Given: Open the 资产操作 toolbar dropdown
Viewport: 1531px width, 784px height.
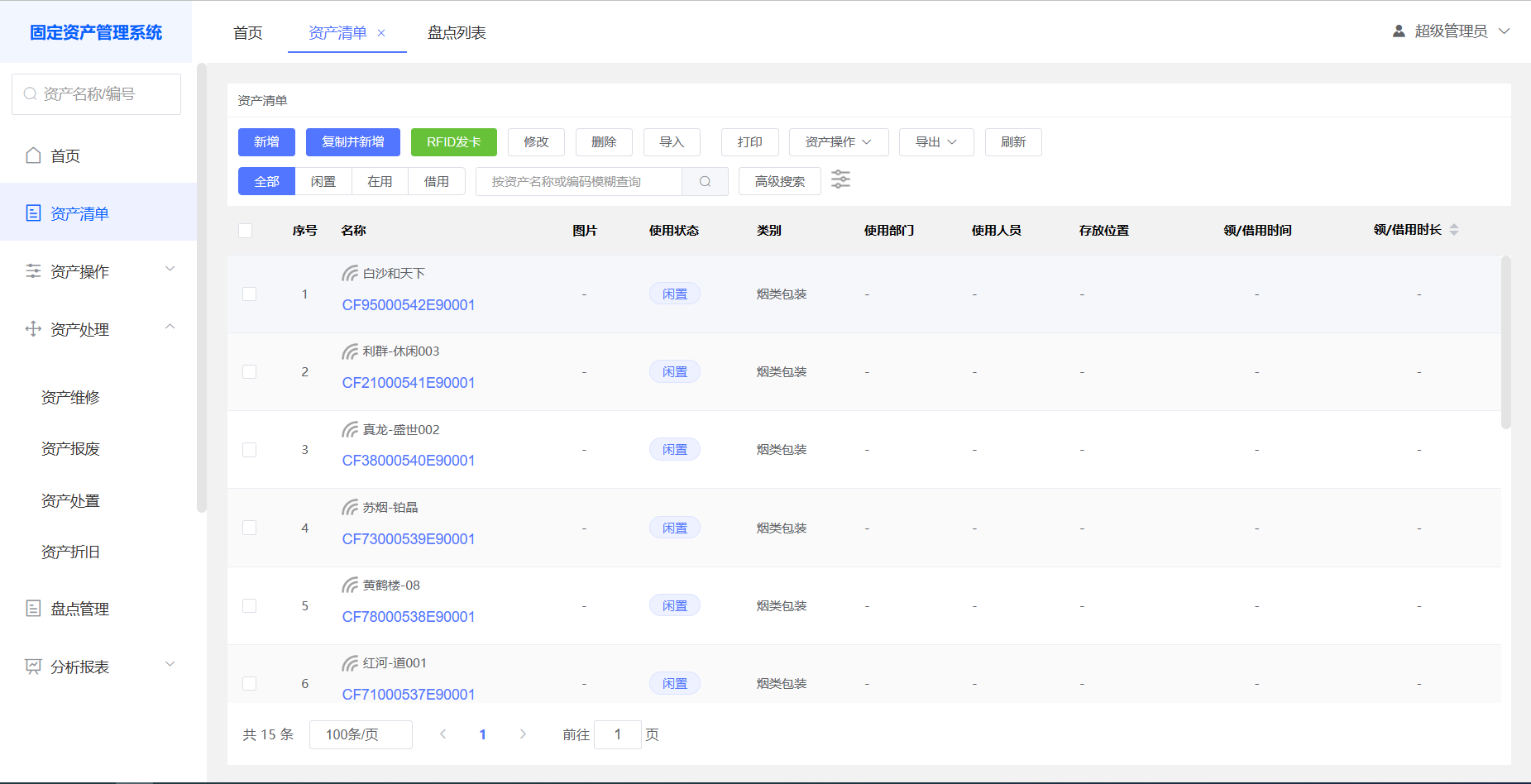Looking at the screenshot, I should point(839,142).
